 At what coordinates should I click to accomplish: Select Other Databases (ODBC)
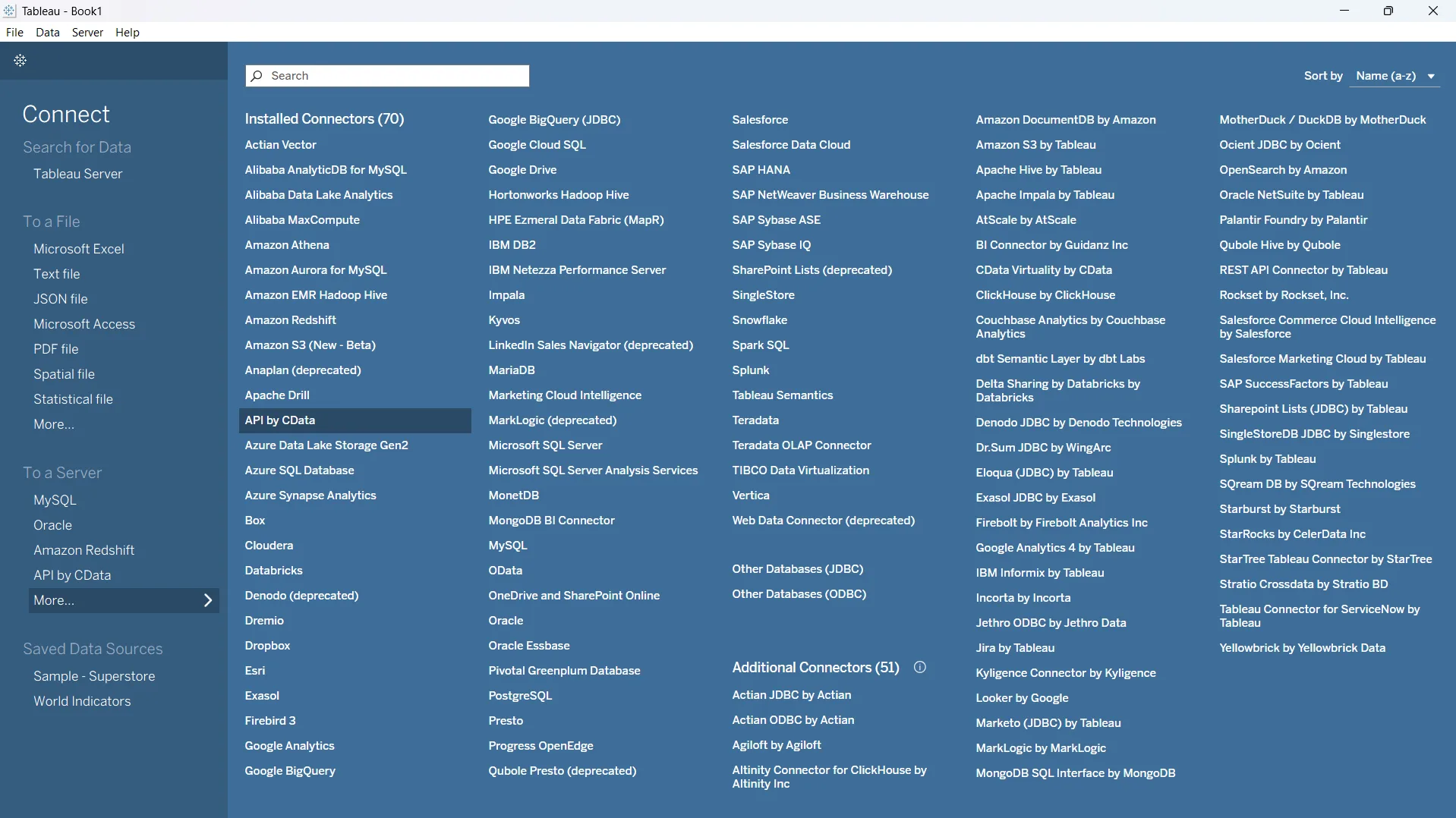point(799,594)
